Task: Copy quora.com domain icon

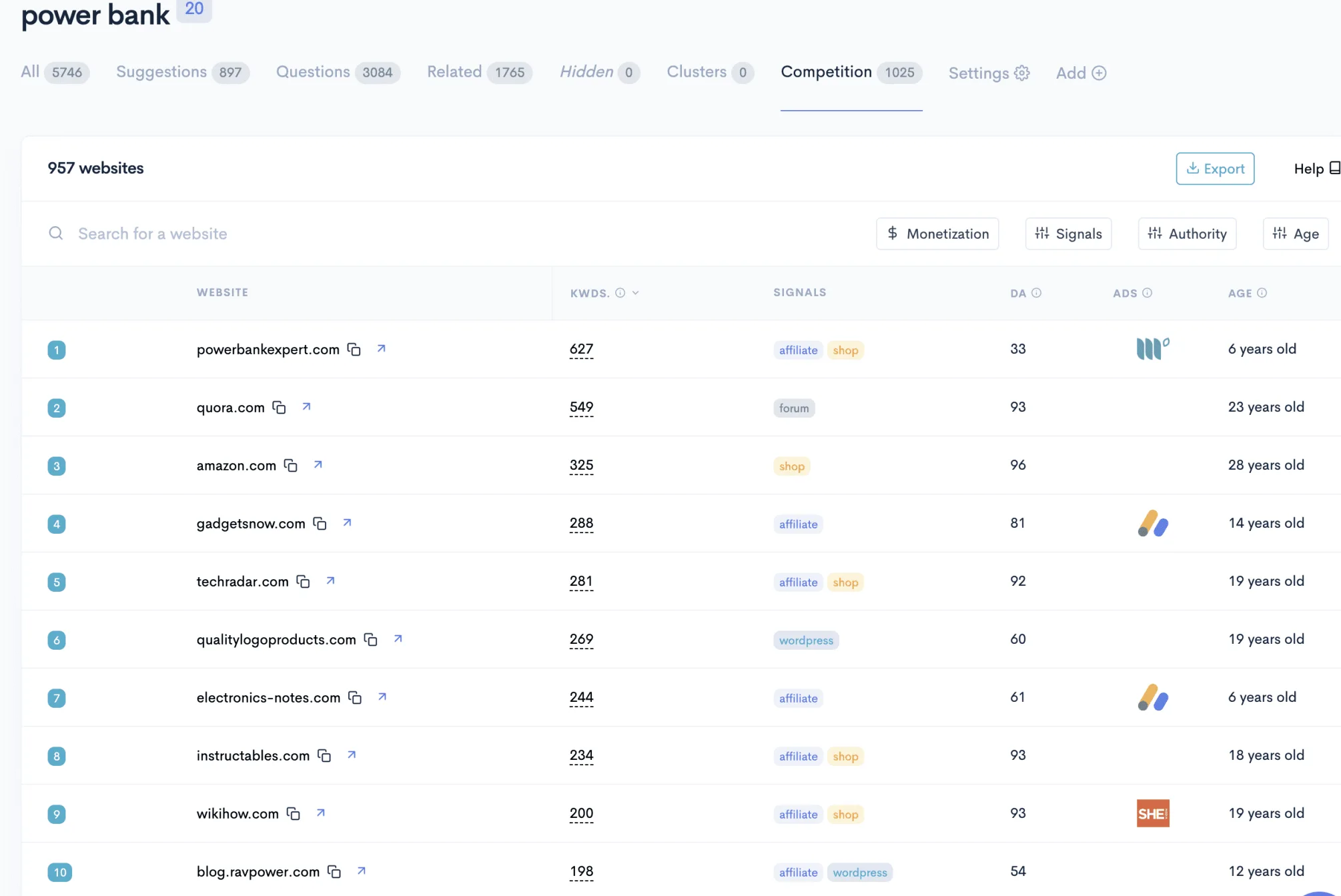Action: pos(279,408)
